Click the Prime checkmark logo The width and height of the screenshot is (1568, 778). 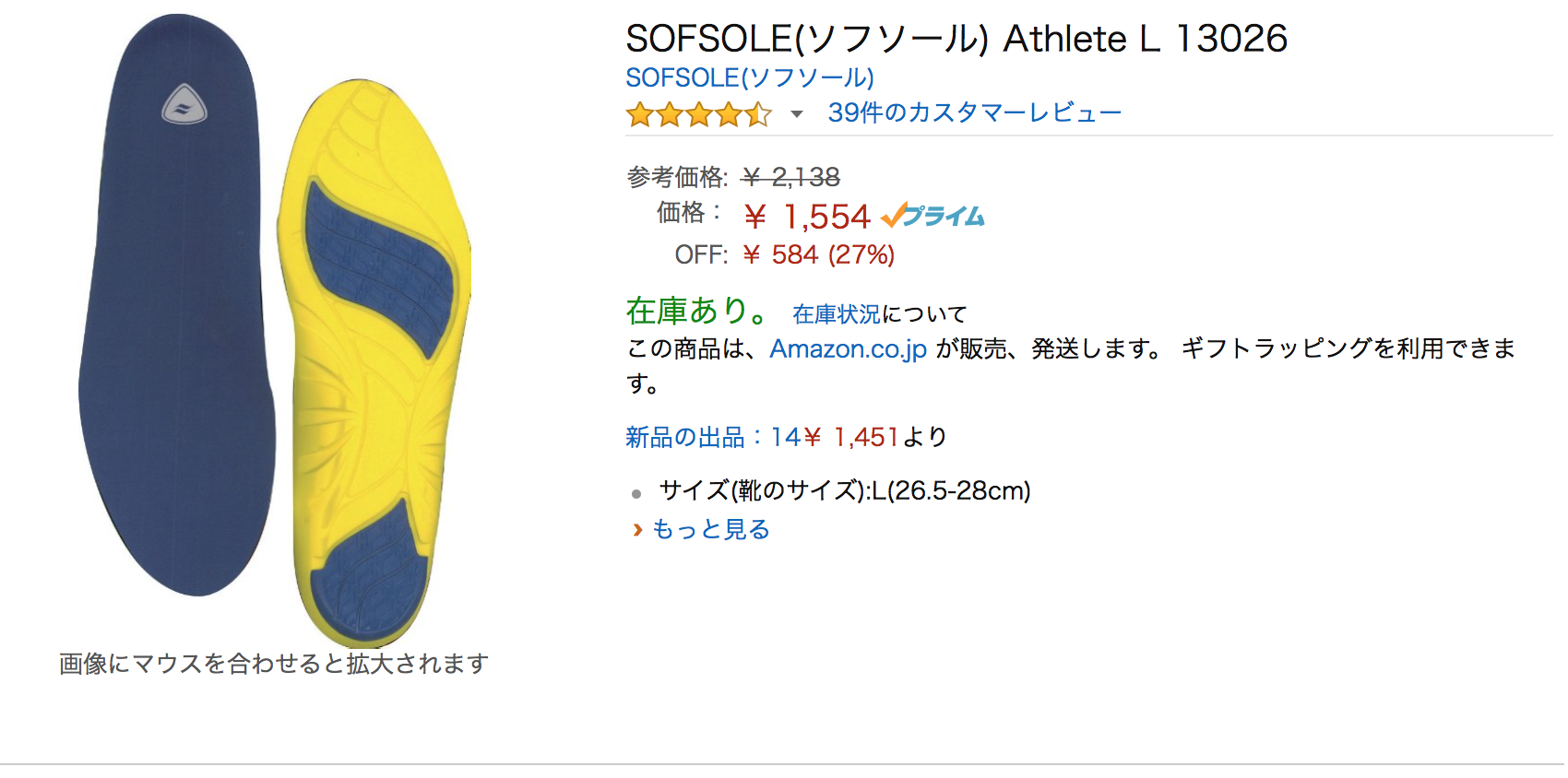click(933, 216)
